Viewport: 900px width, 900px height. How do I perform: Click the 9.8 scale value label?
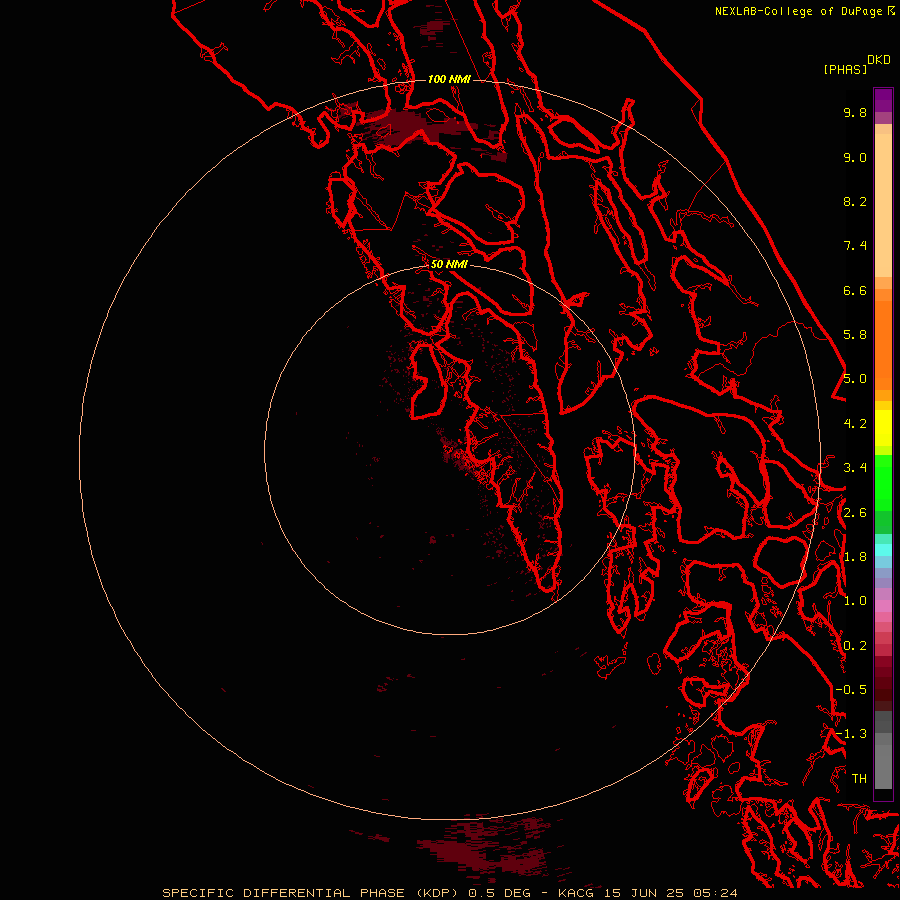(x=855, y=112)
